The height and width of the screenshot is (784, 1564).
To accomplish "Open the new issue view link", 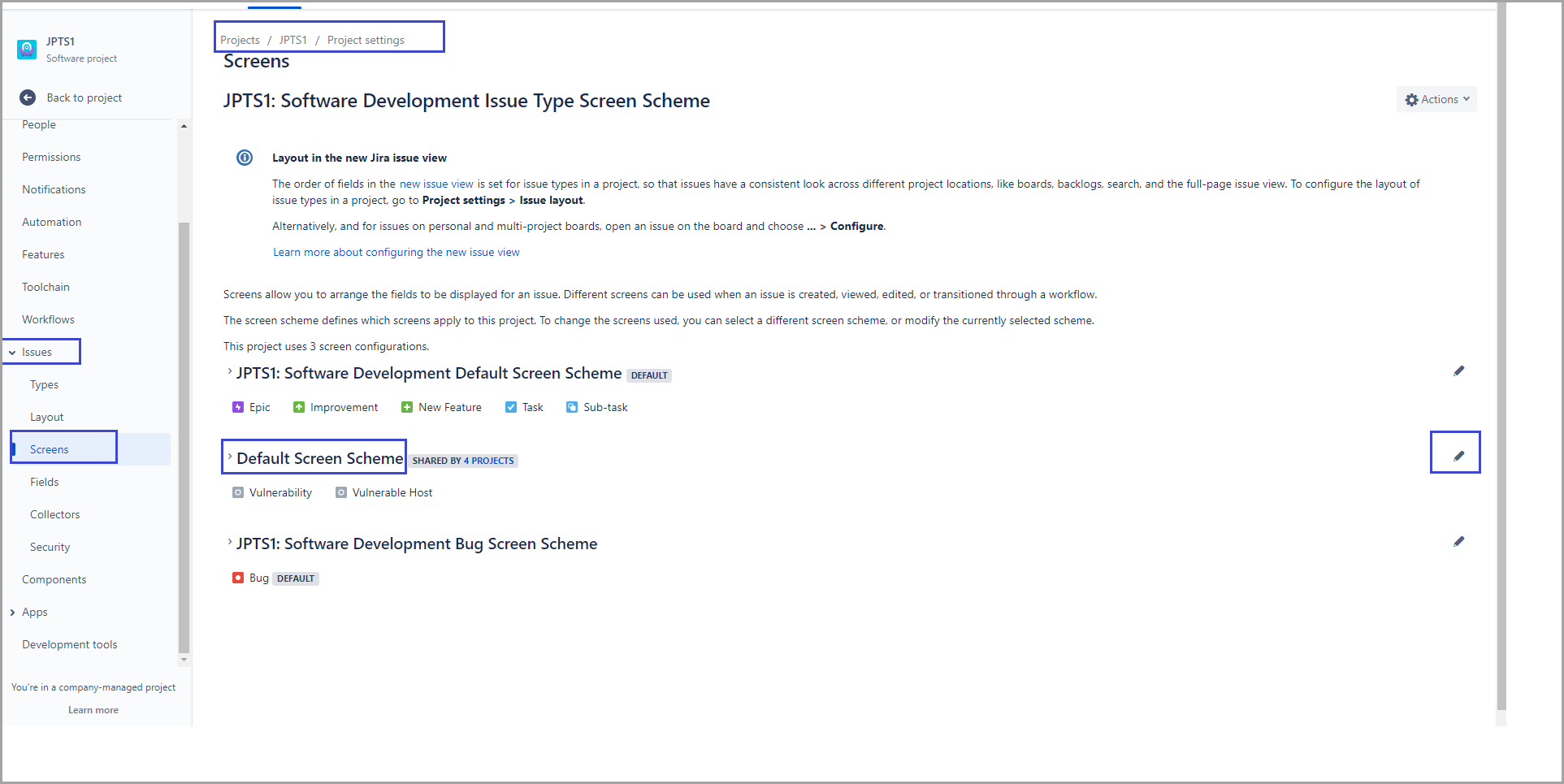I will tap(436, 184).
